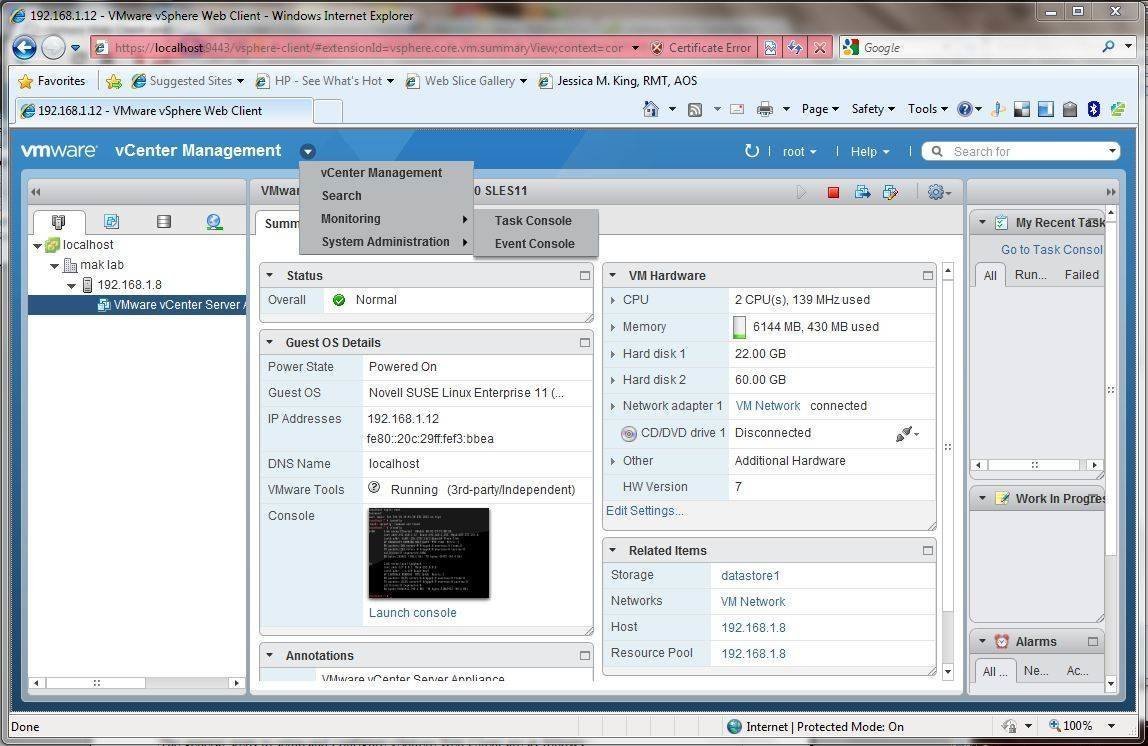Open the VM Actions gear menu
Screen dimensions: 1148x746
click(939, 193)
